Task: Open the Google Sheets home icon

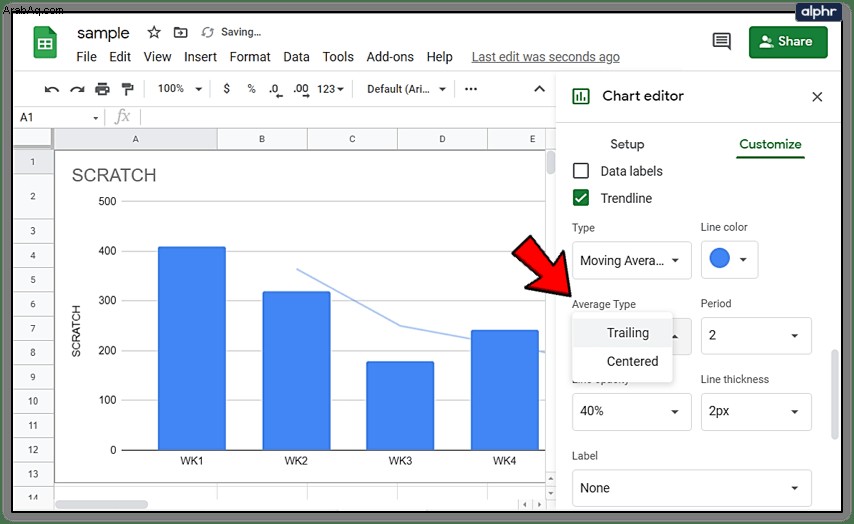Action: [45, 42]
